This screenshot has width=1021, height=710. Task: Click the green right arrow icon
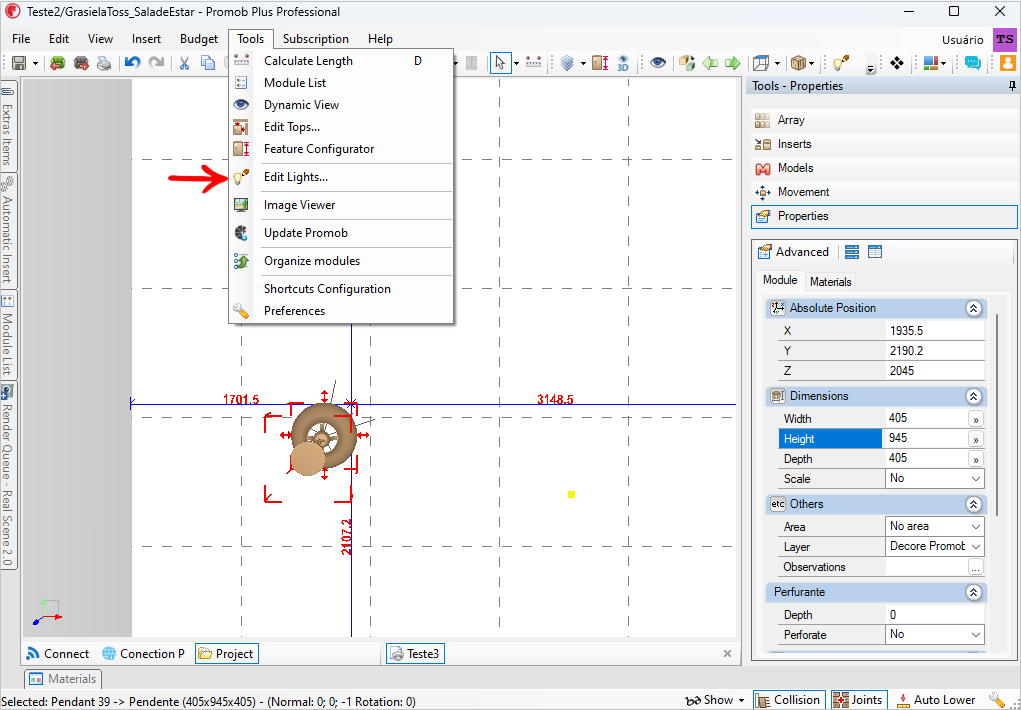(x=733, y=63)
